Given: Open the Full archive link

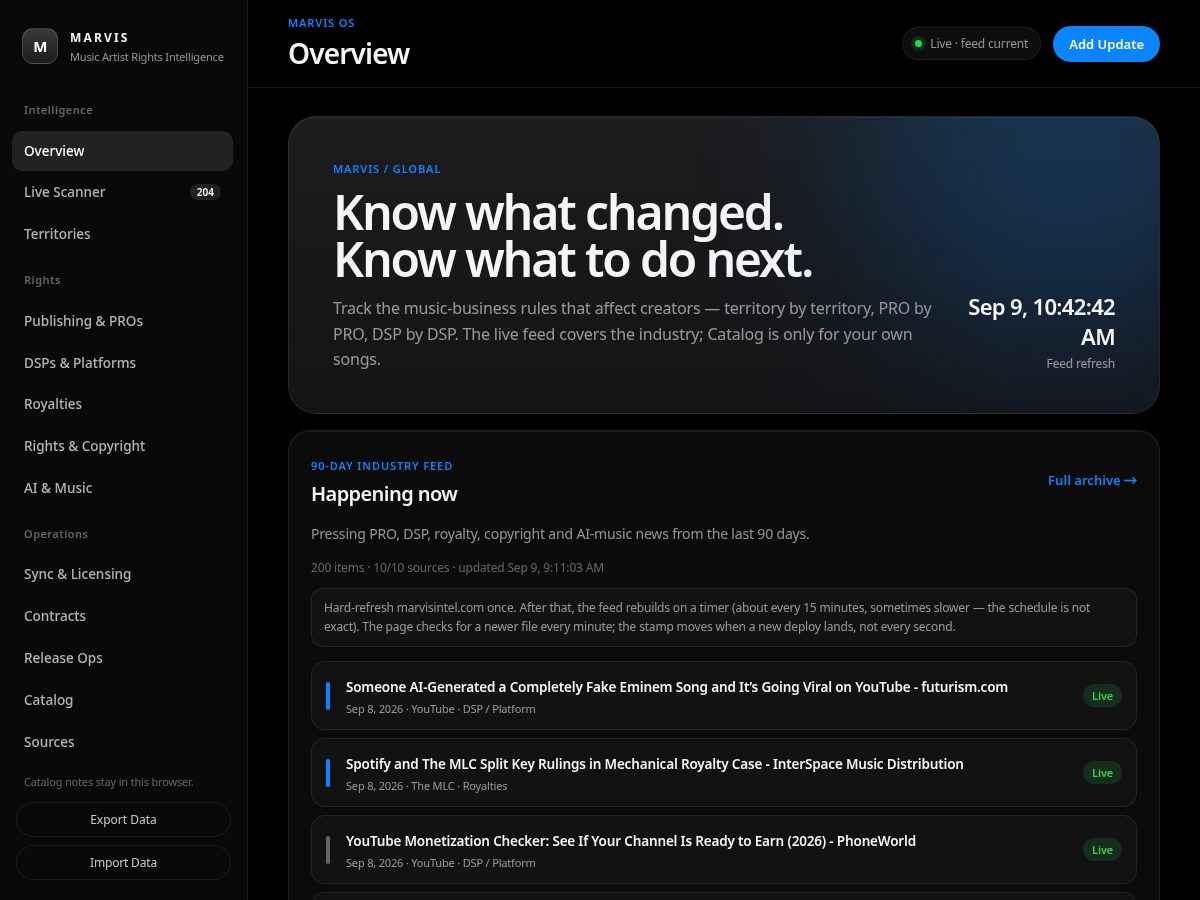Looking at the screenshot, I should pos(1092,480).
